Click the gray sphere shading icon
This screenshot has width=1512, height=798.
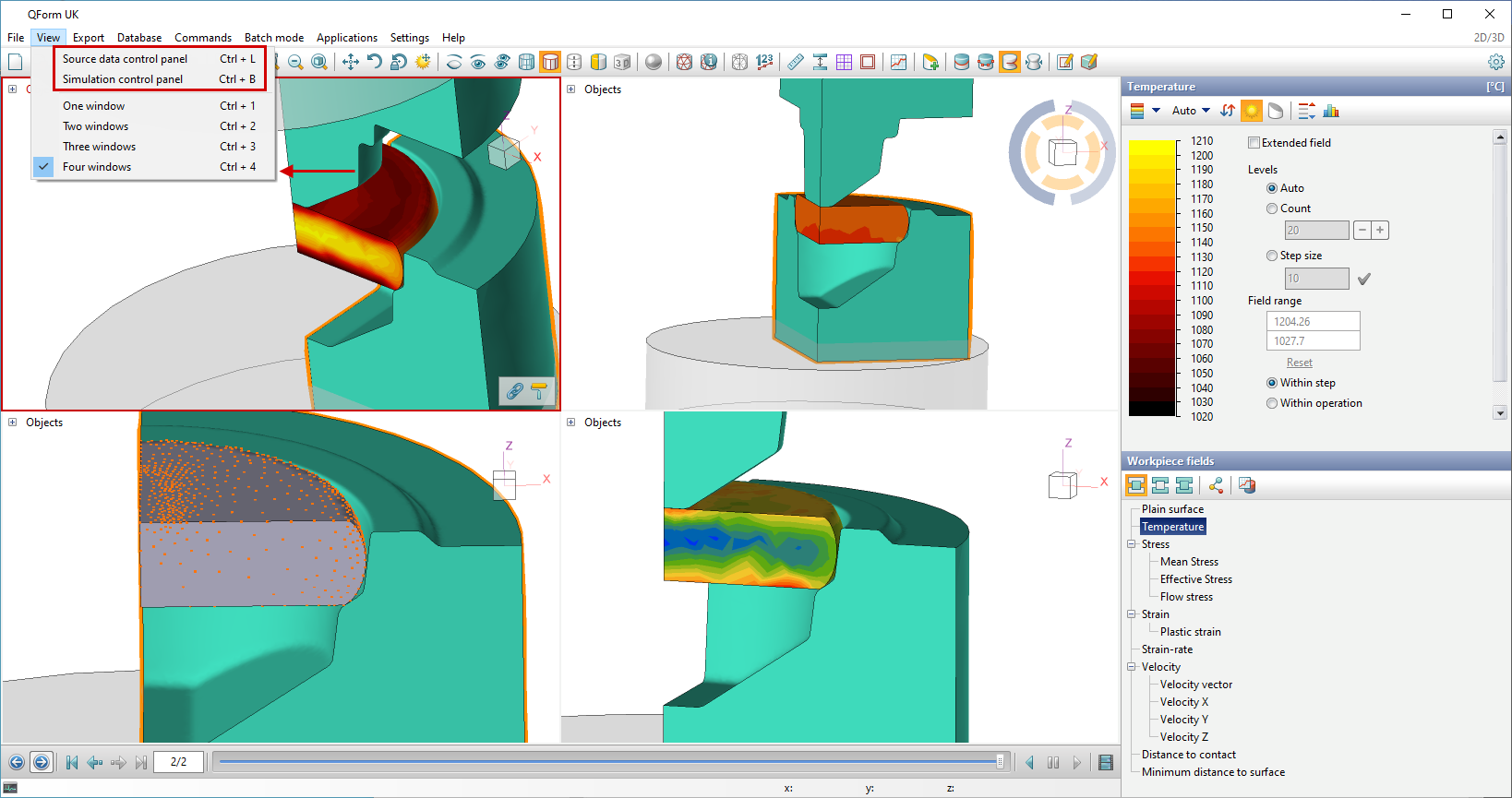[654, 62]
